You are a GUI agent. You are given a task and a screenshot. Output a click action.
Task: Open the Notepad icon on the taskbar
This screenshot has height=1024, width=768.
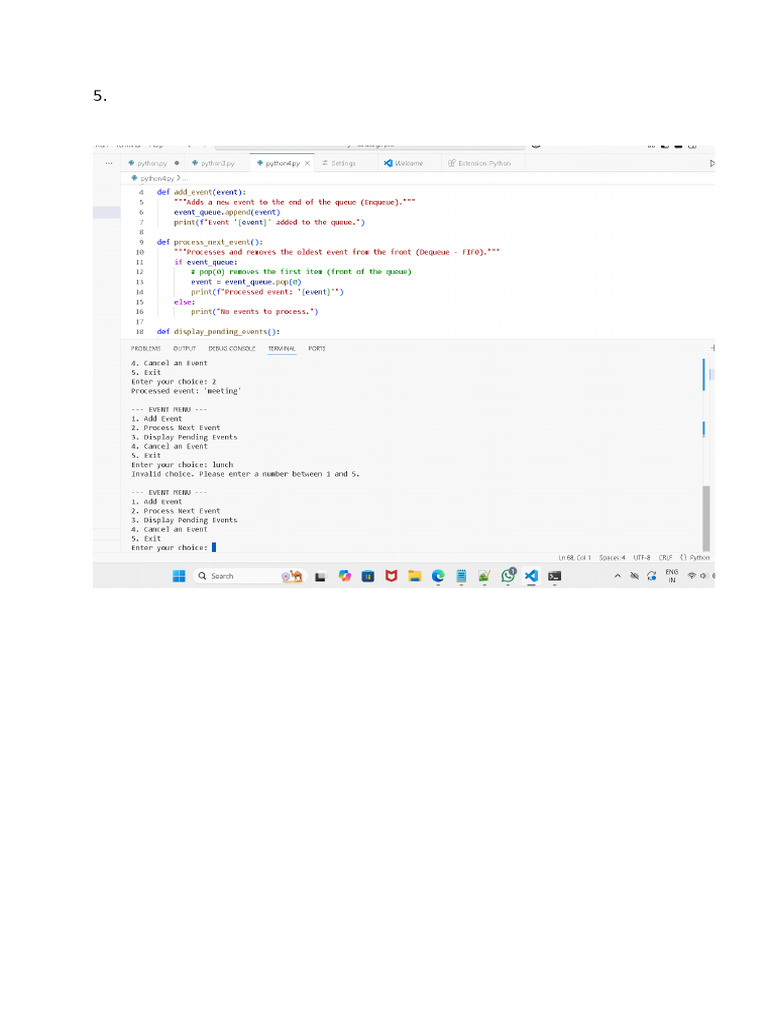461,576
